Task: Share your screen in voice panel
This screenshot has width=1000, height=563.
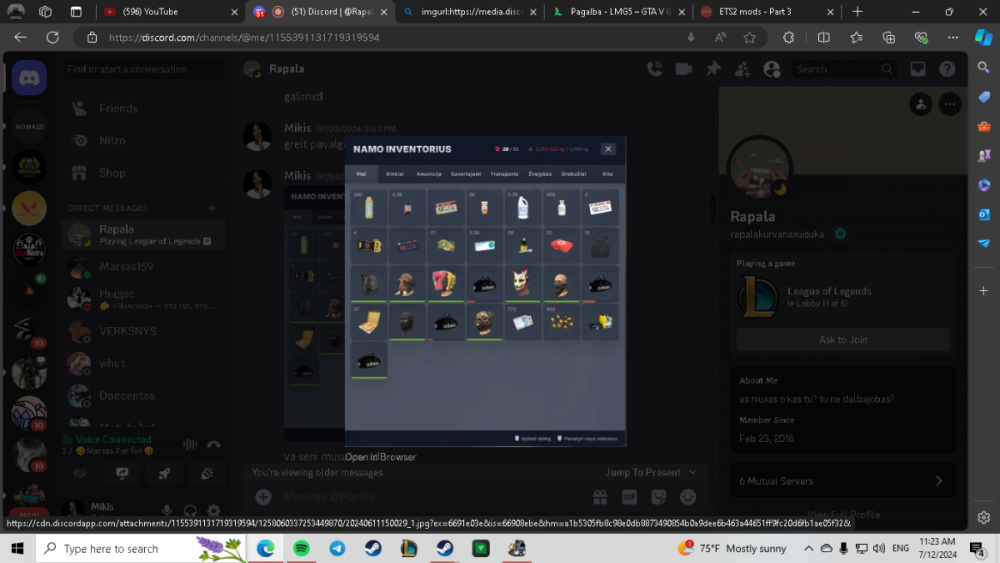Action: 122,473
